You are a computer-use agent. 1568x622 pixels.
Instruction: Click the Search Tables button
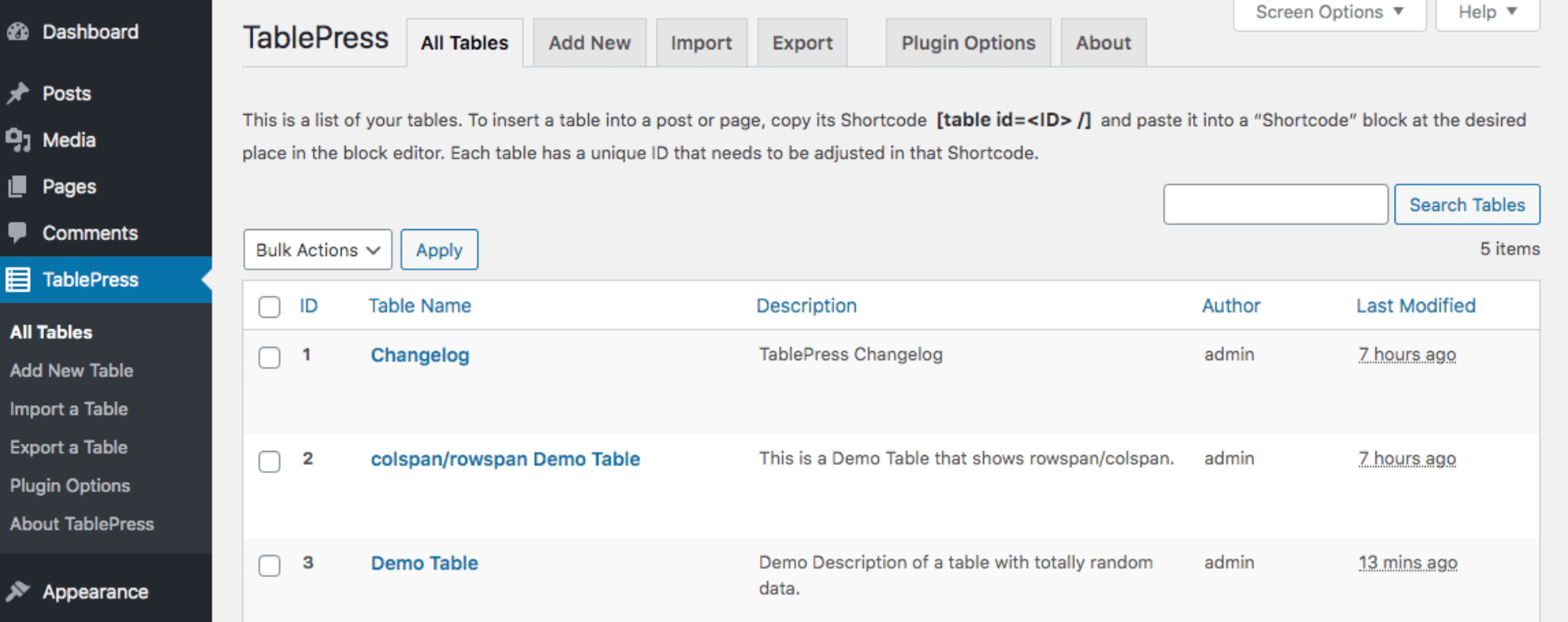coord(1467,204)
